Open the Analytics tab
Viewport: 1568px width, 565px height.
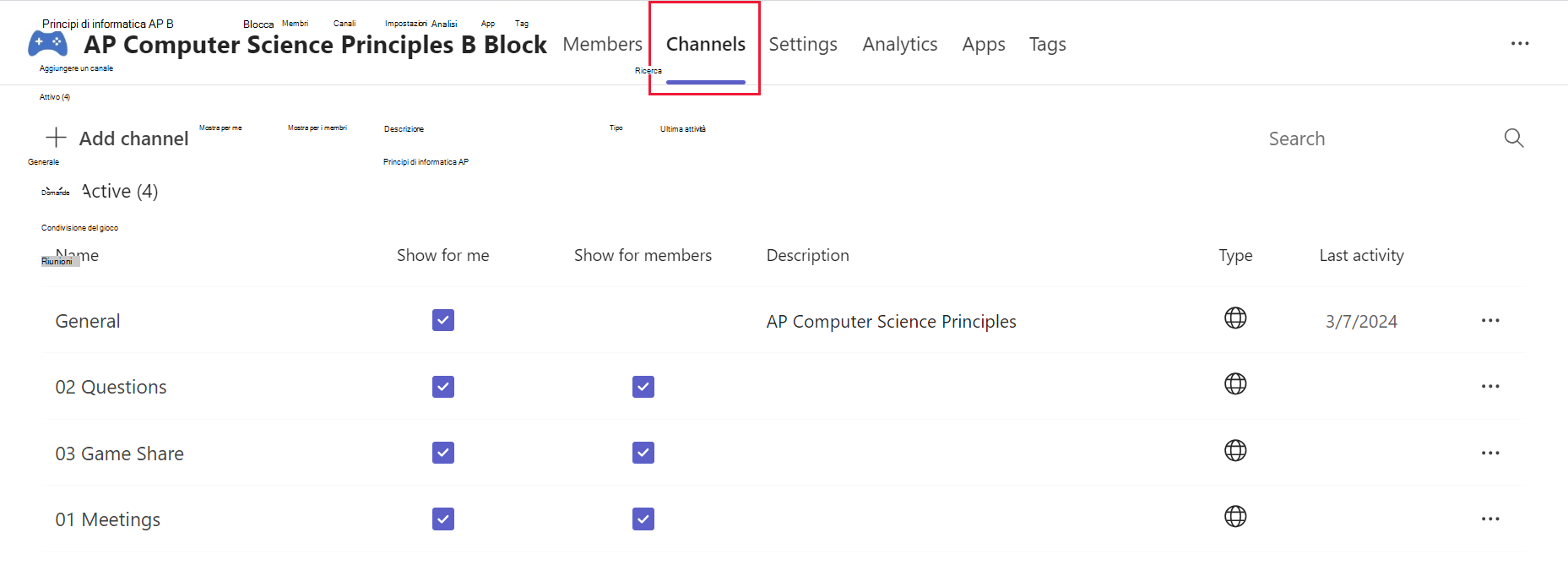point(900,44)
